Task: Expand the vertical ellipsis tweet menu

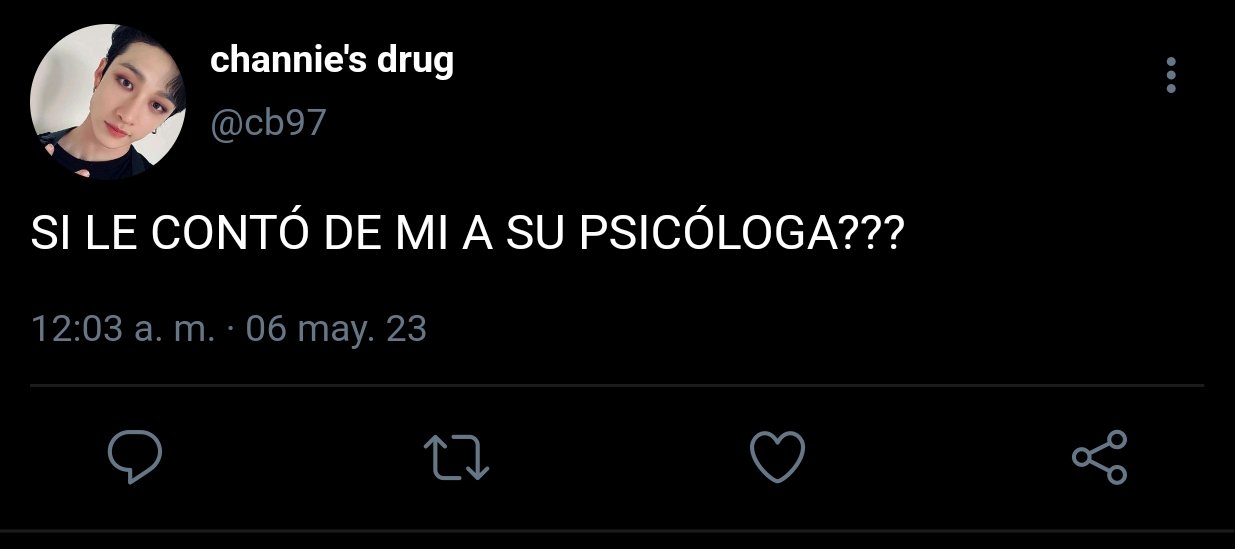Action: [1171, 75]
